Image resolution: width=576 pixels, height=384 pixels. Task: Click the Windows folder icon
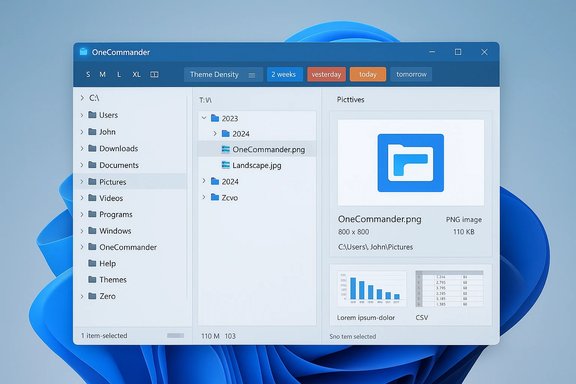92,230
